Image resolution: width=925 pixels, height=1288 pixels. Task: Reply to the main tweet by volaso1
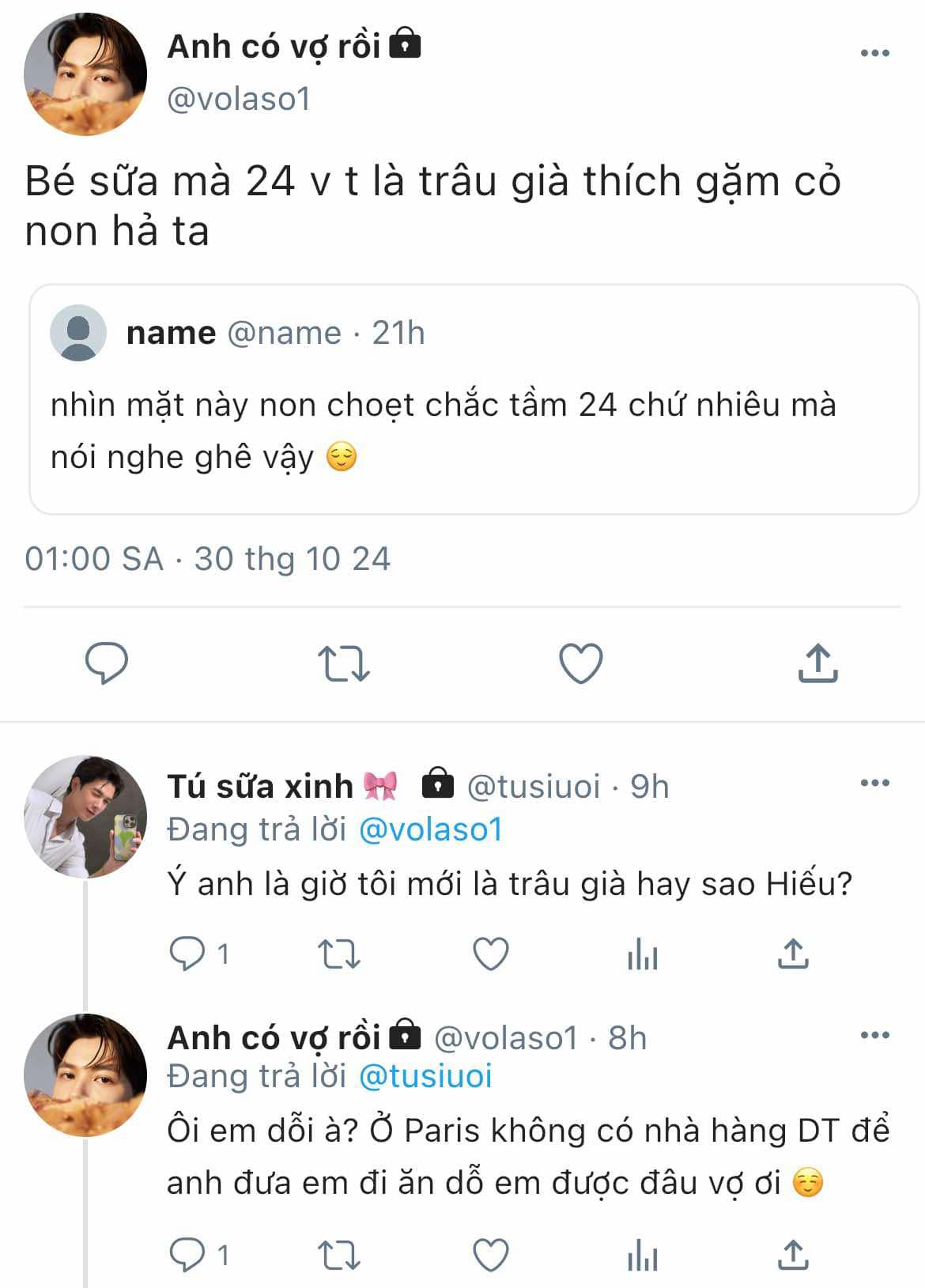click(x=107, y=663)
